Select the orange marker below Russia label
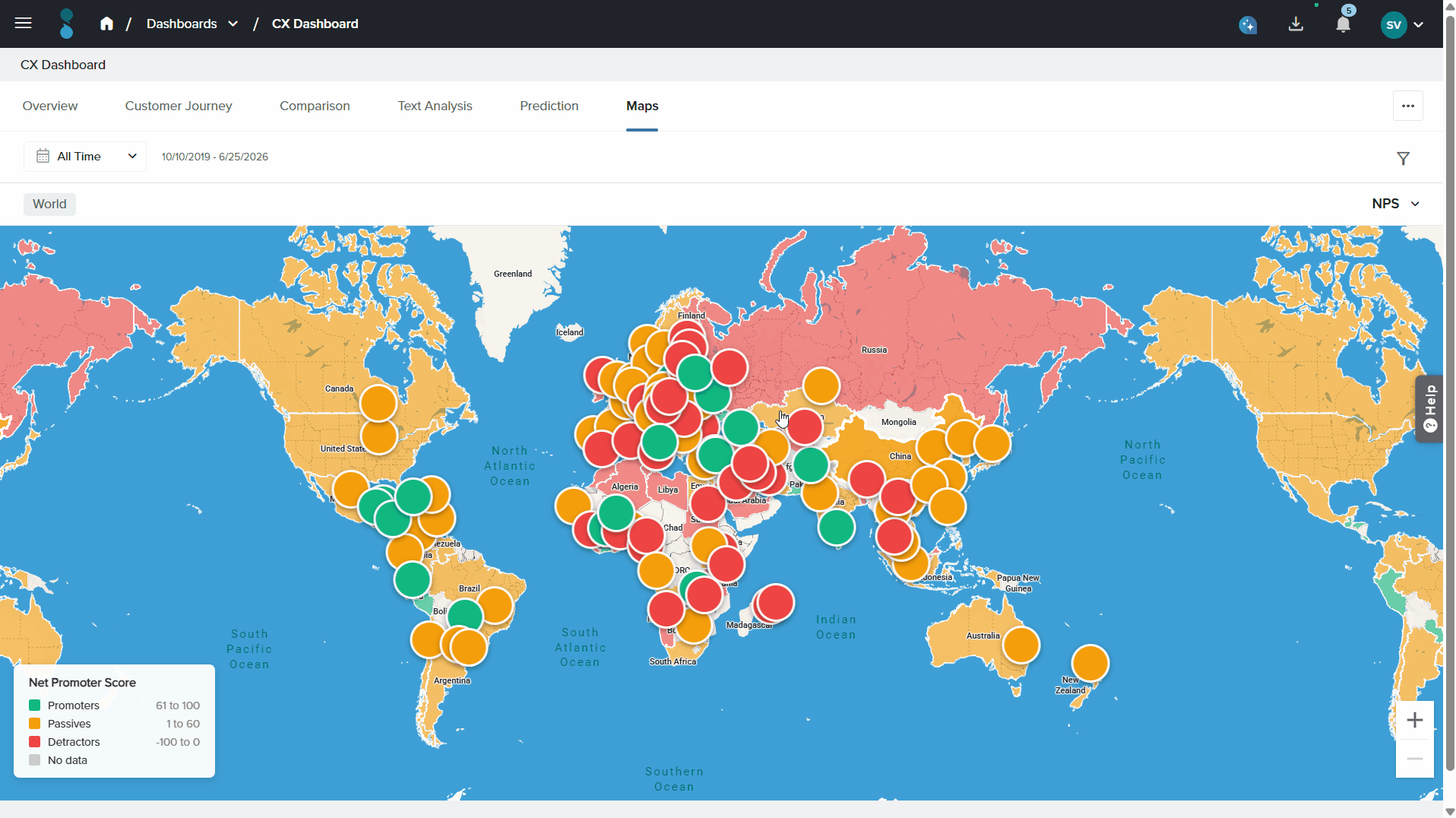The height and width of the screenshot is (818, 1456). point(821,386)
